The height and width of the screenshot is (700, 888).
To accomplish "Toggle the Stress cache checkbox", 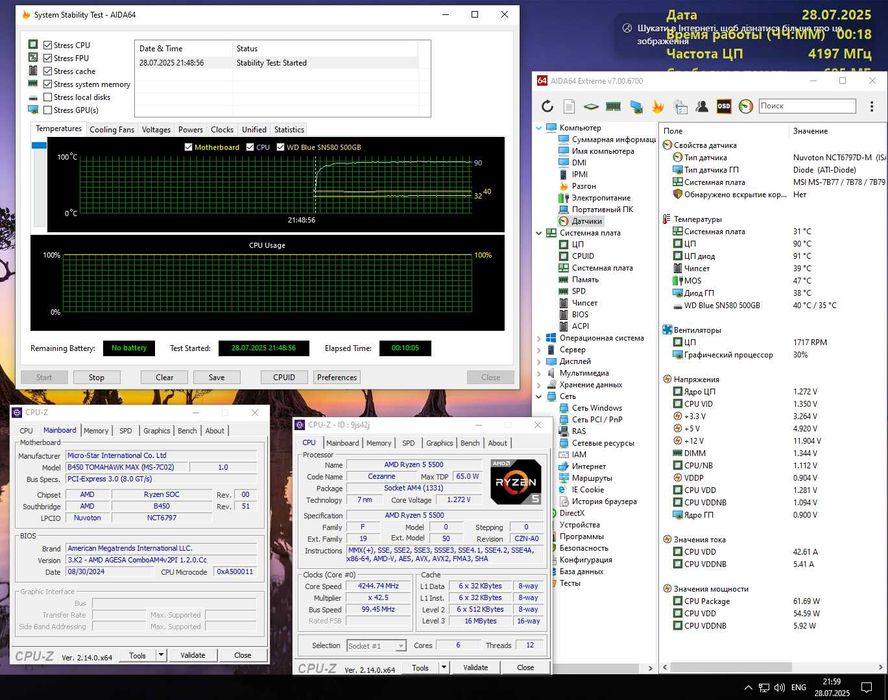I will (48, 71).
